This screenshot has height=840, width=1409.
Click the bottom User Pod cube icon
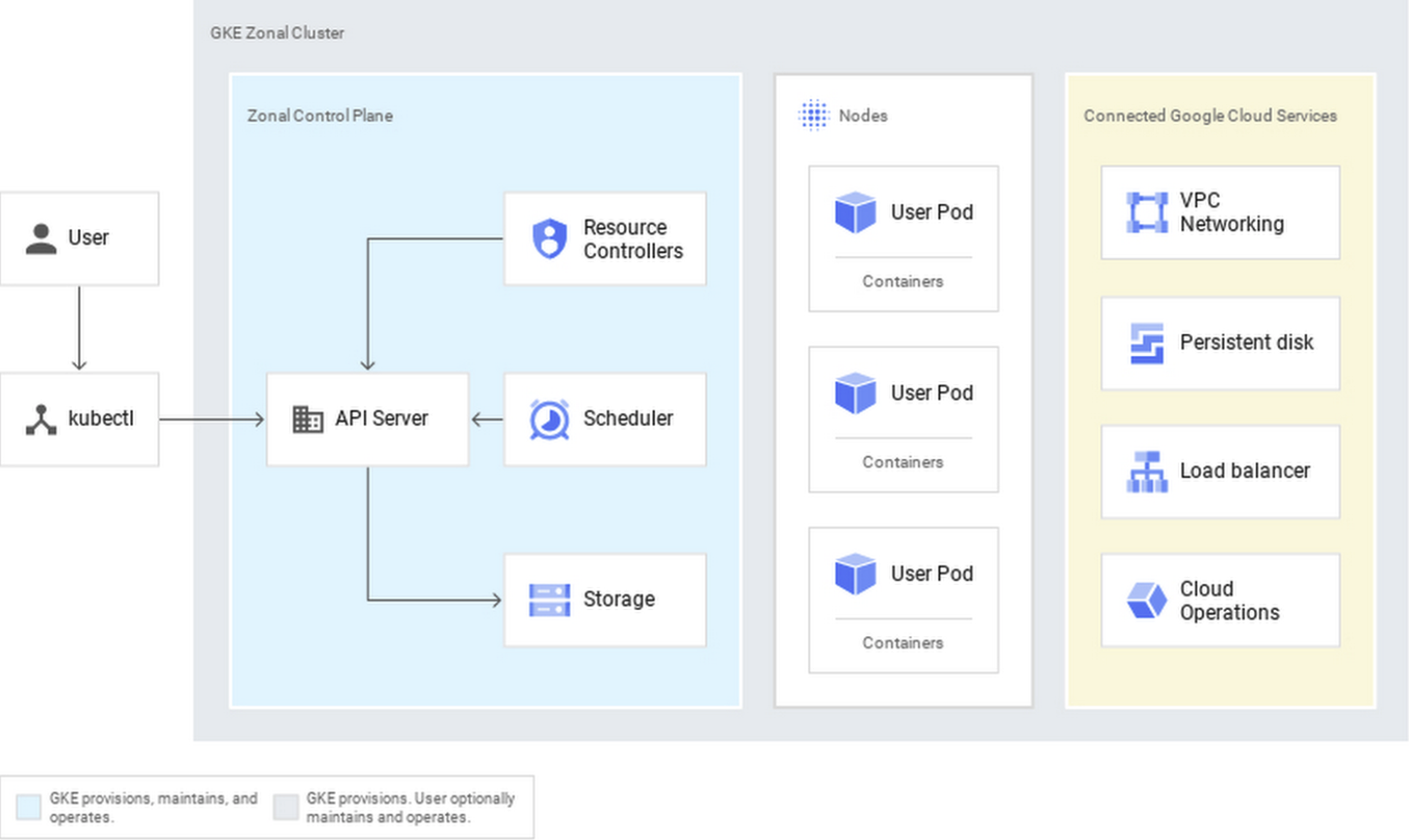(x=855, y=574)
